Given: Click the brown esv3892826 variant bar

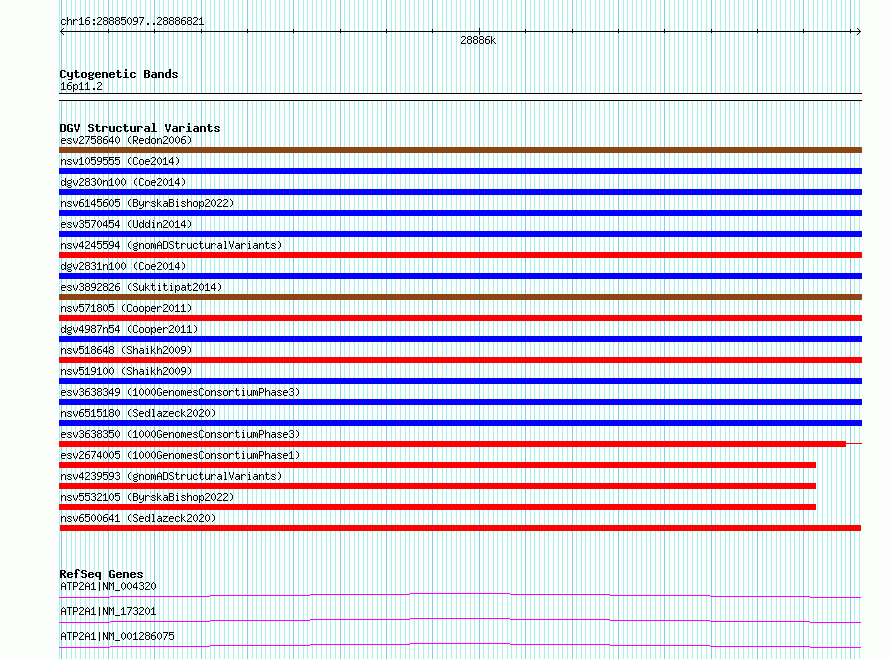Looking at the screenshot, I should coord(460,297).
